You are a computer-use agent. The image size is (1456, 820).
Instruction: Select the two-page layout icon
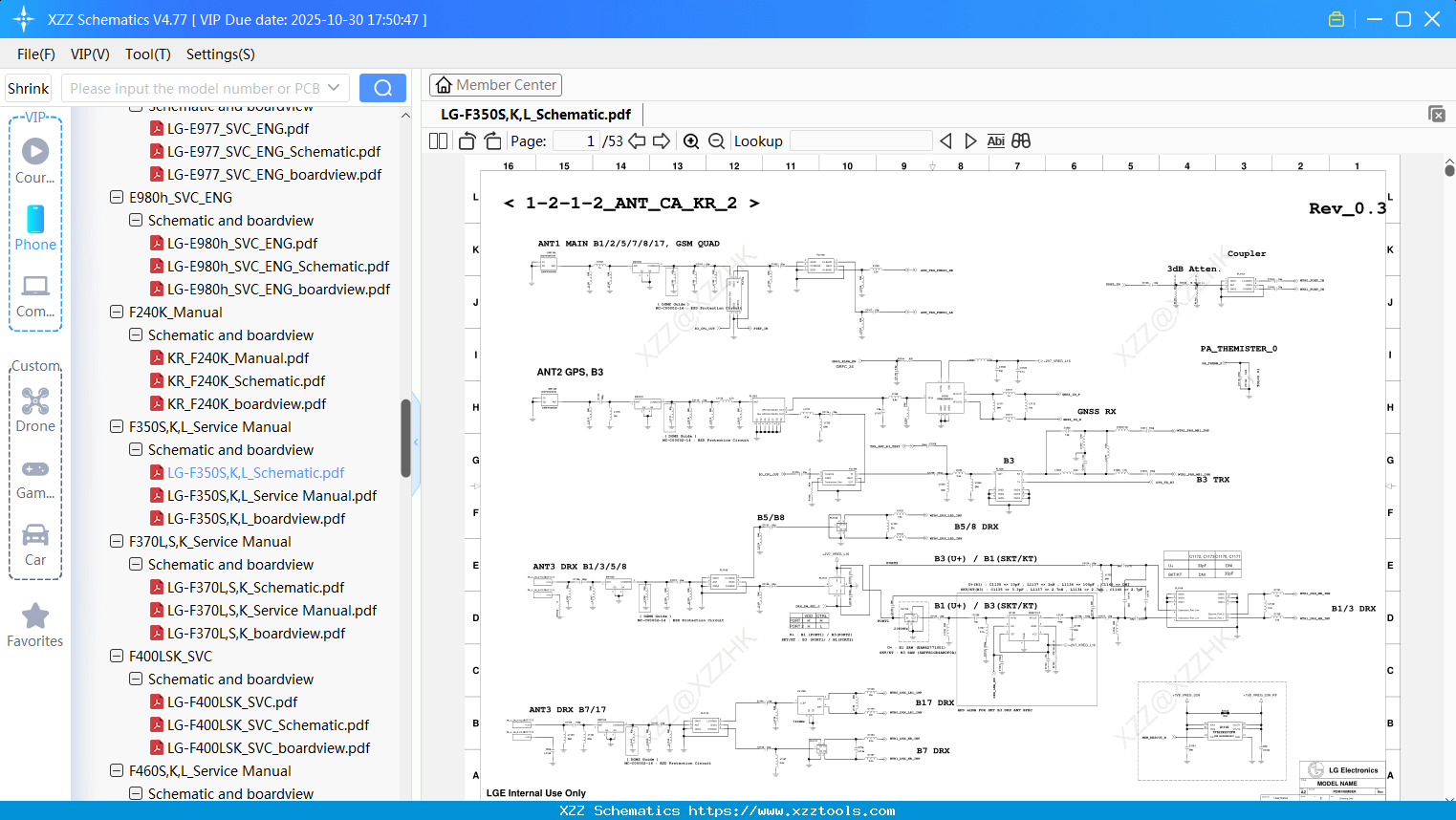437,140
